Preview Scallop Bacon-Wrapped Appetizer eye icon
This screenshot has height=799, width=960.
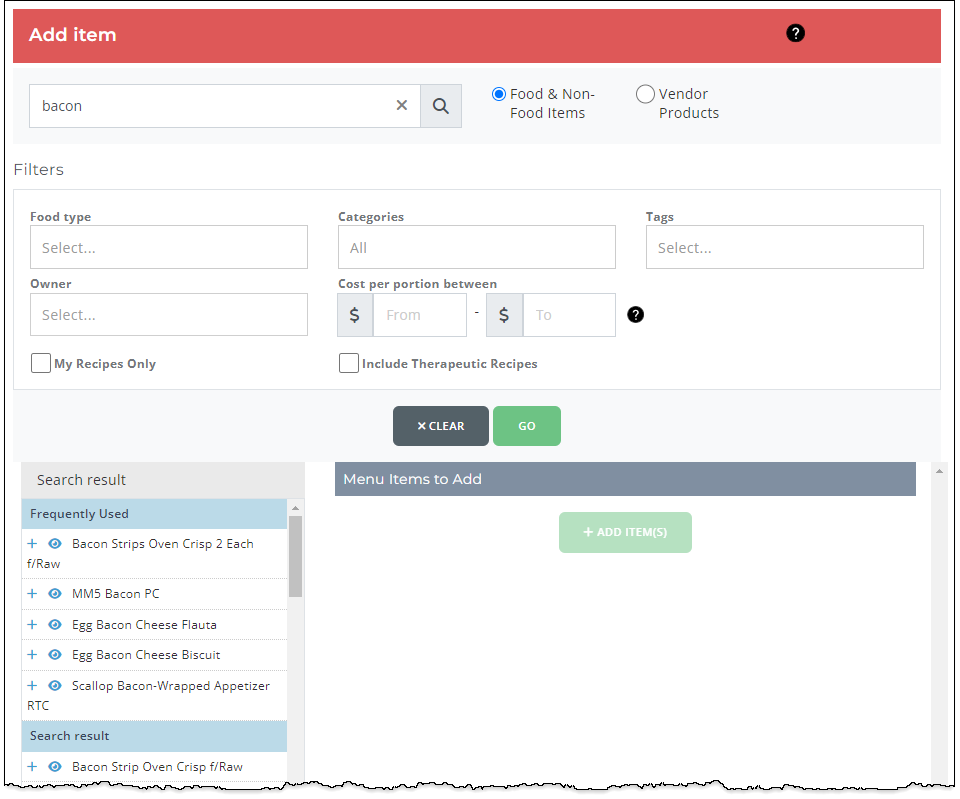click(55, 686)
